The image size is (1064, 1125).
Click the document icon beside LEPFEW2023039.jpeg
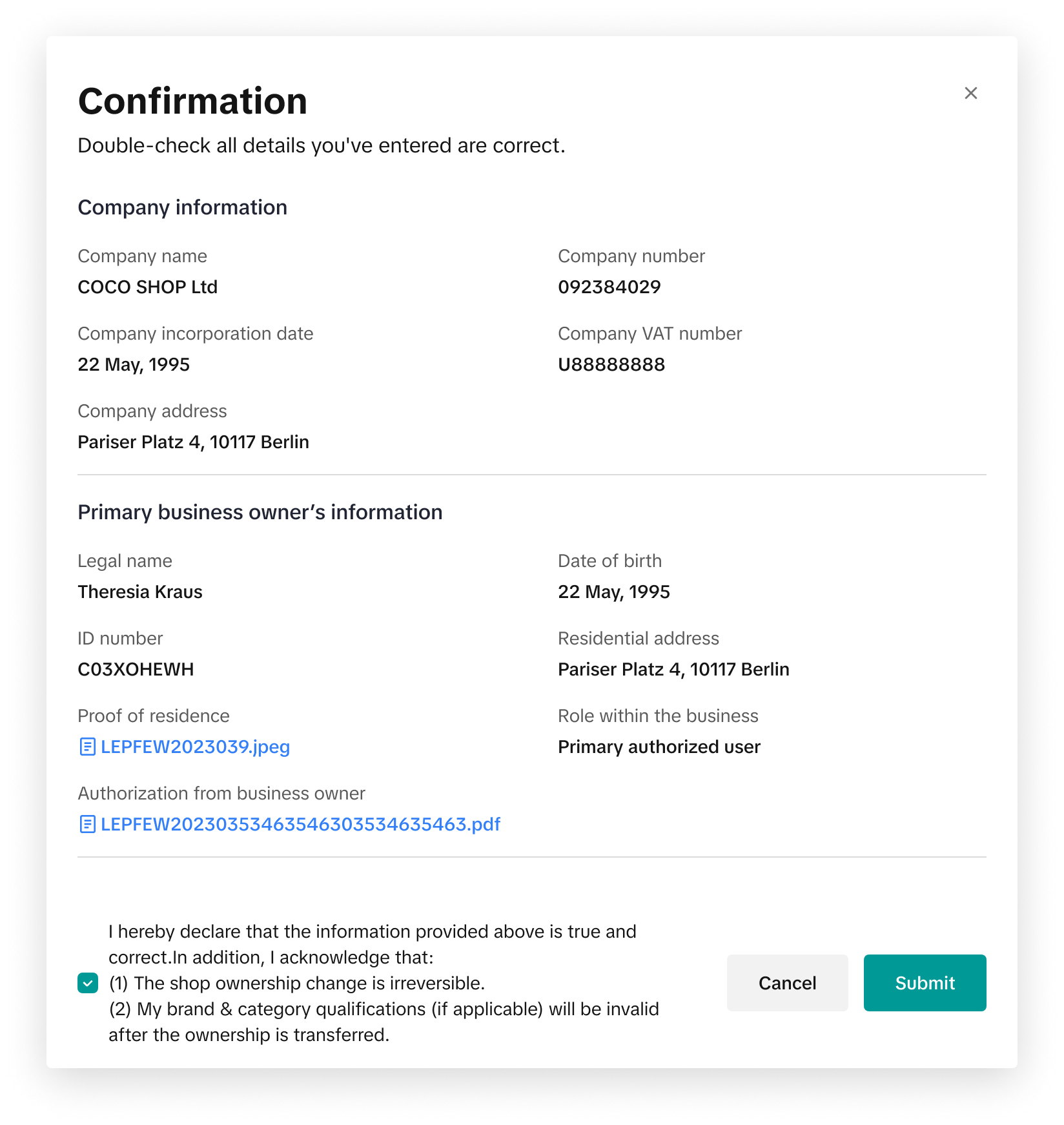87,747
